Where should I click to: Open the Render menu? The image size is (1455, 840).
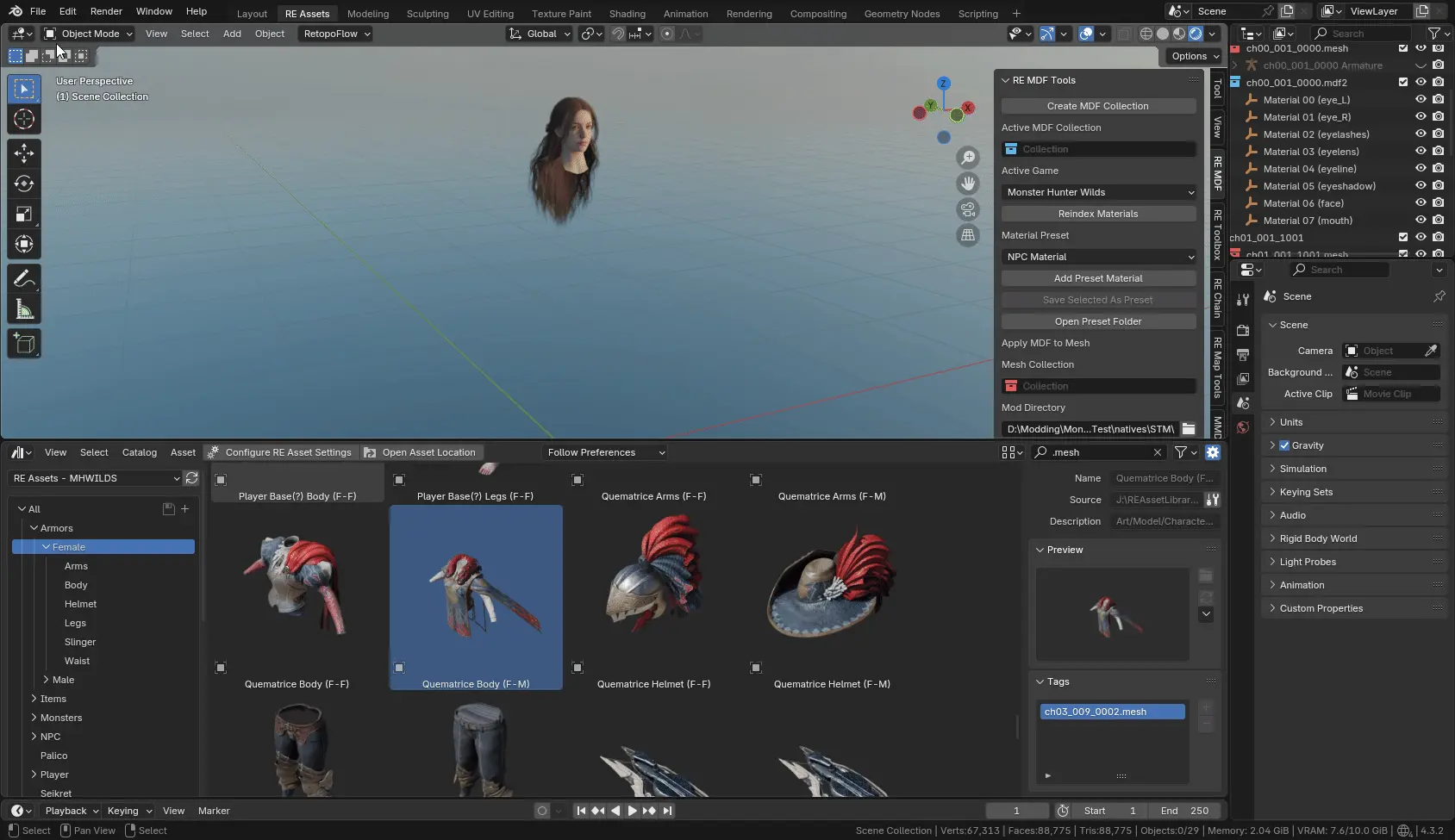106,11
